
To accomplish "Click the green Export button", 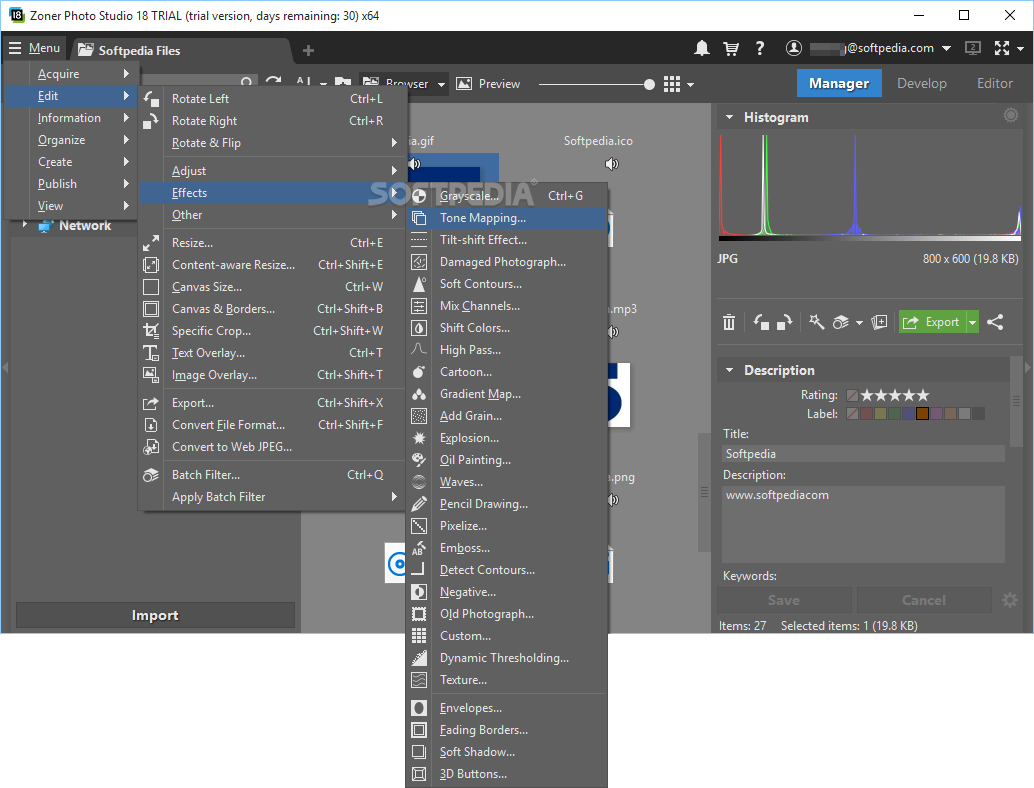I will [x=932, y=322].
